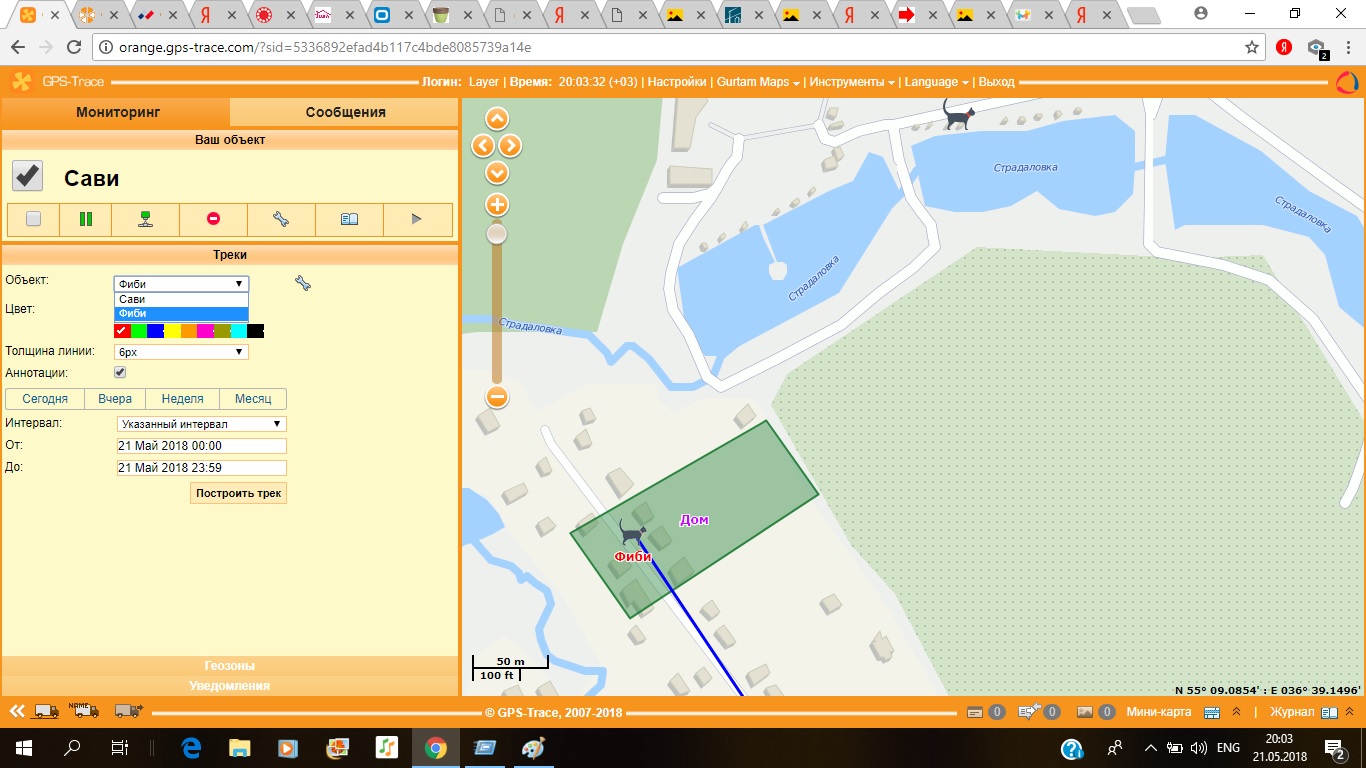This screenshot has height=768, width=1366.
Task: Pan the map up with arrow button
Action: click(x=497, y=119)
